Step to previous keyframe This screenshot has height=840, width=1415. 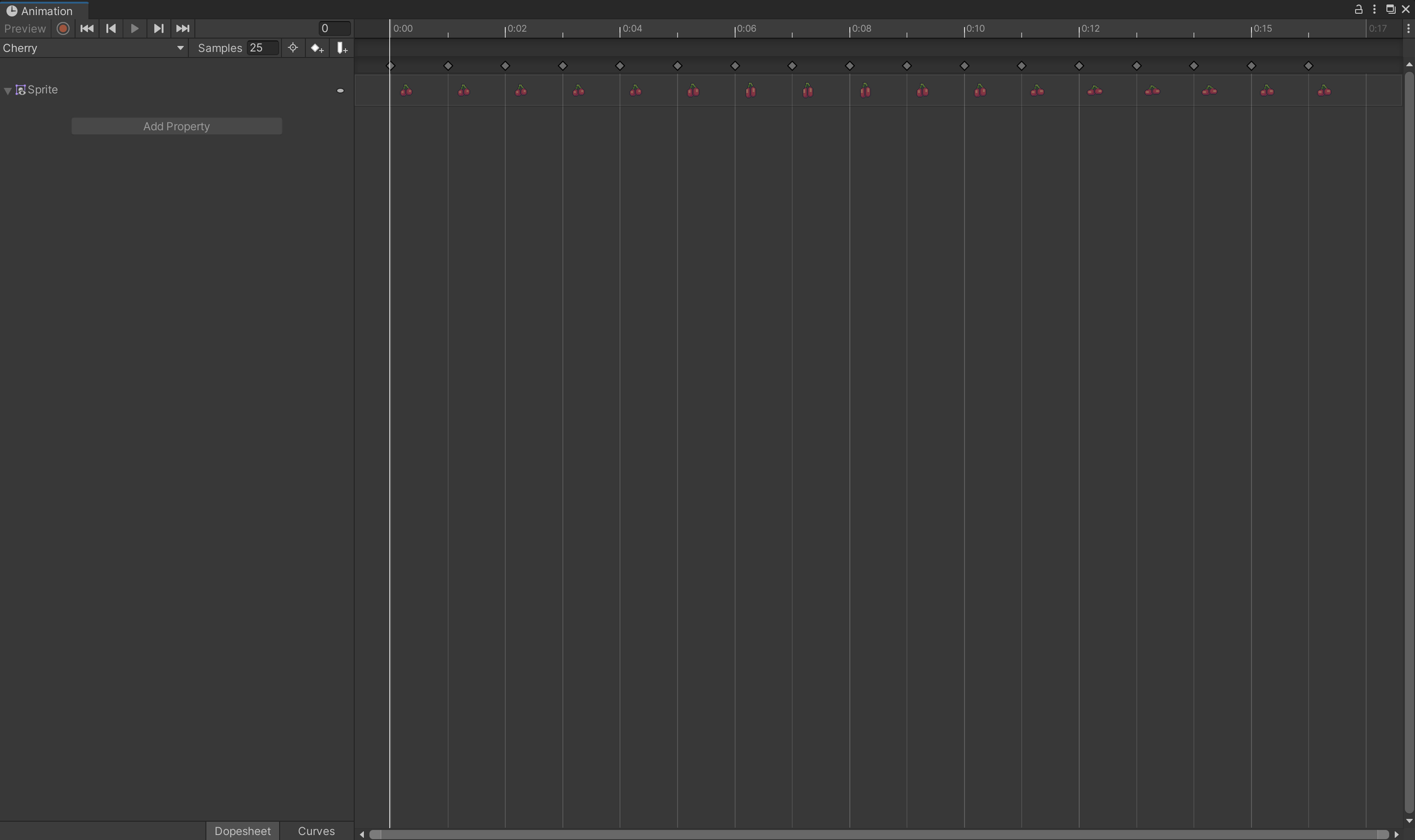point(111,28)
